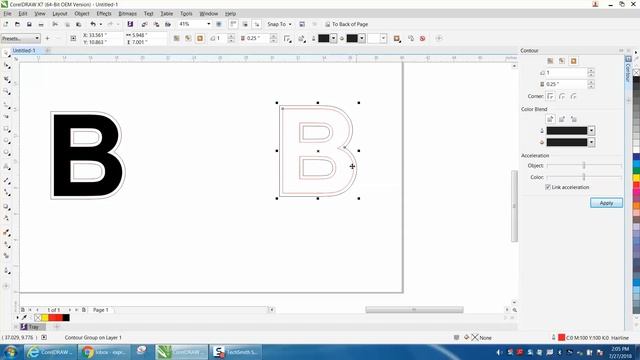Choose Round Corner option in docker
Image resolution: width=640 pixels, height=360 pixels.
pos(562,96)
